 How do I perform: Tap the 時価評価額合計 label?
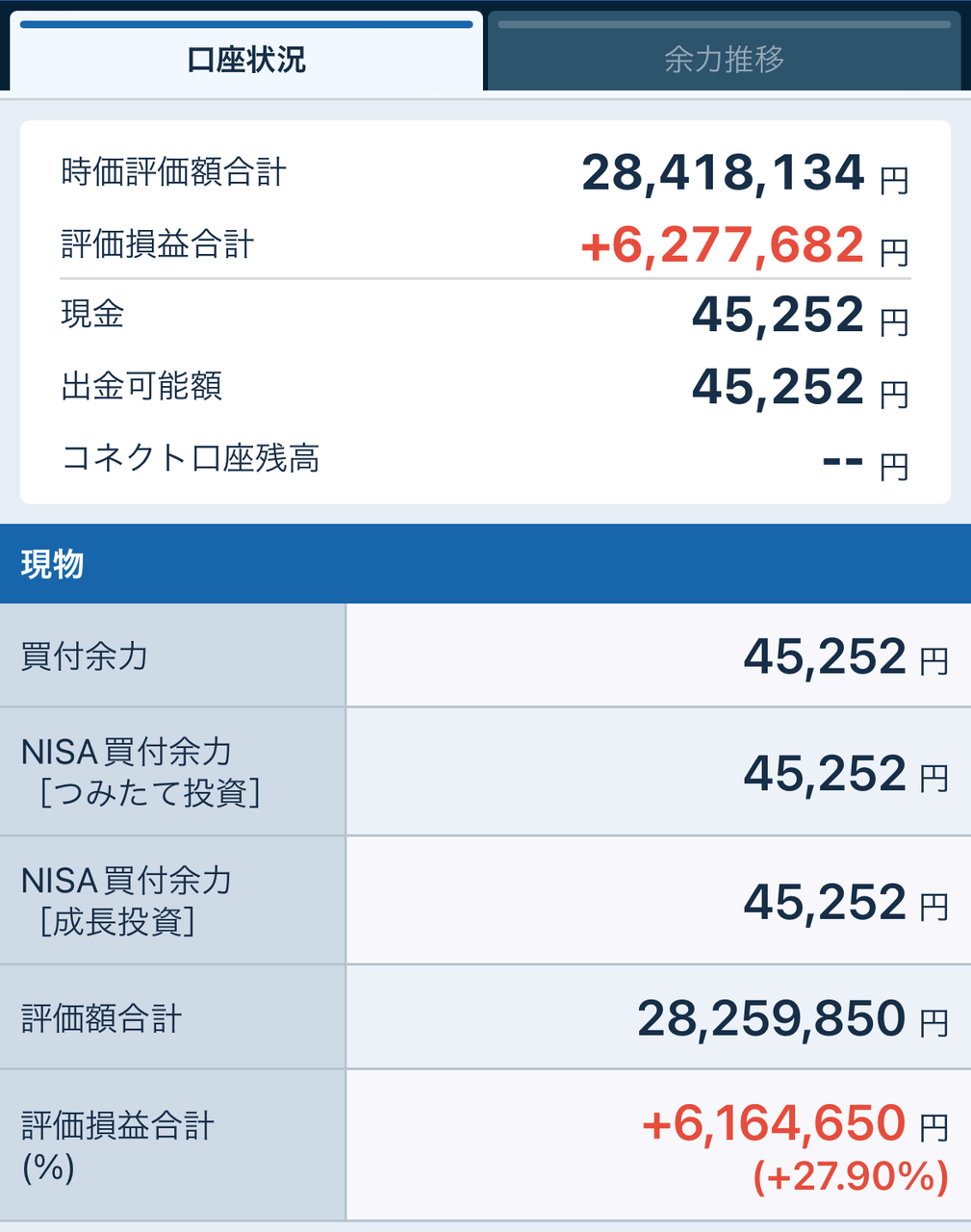tap(174, 172)
